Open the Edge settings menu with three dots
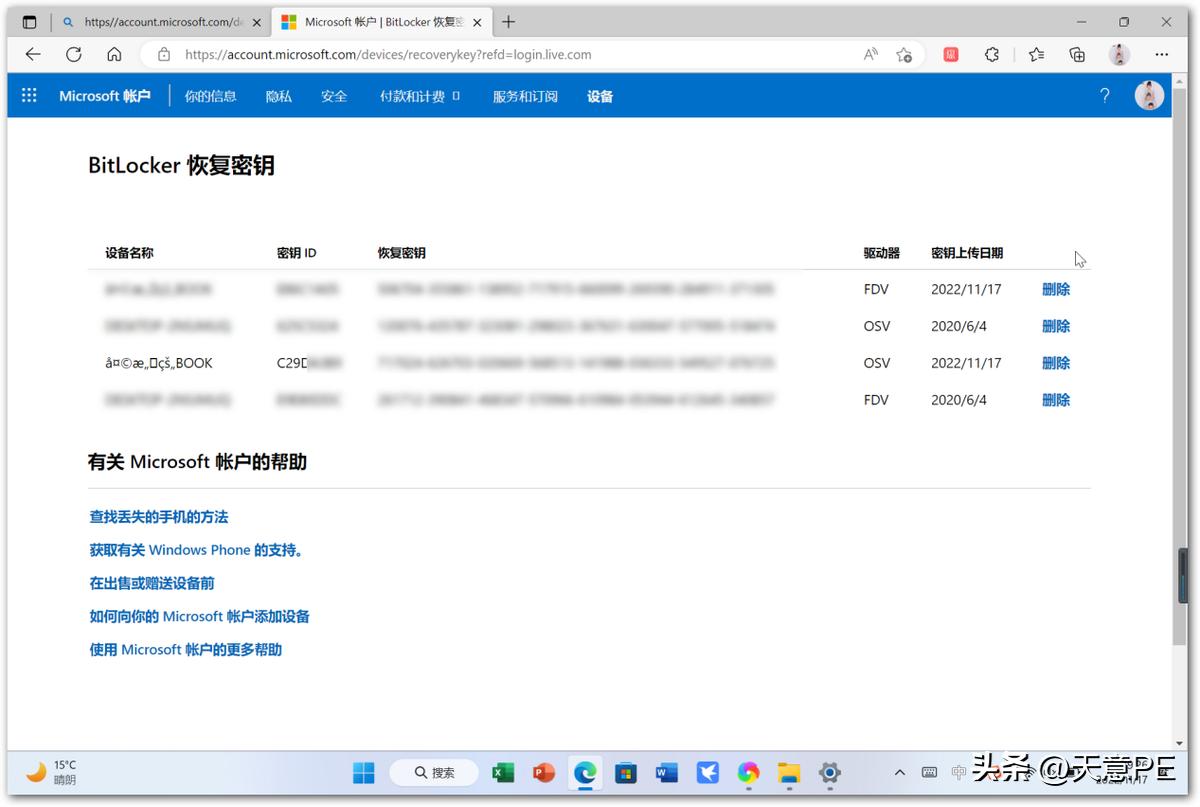1200x807 pixels. (1162, 55)
